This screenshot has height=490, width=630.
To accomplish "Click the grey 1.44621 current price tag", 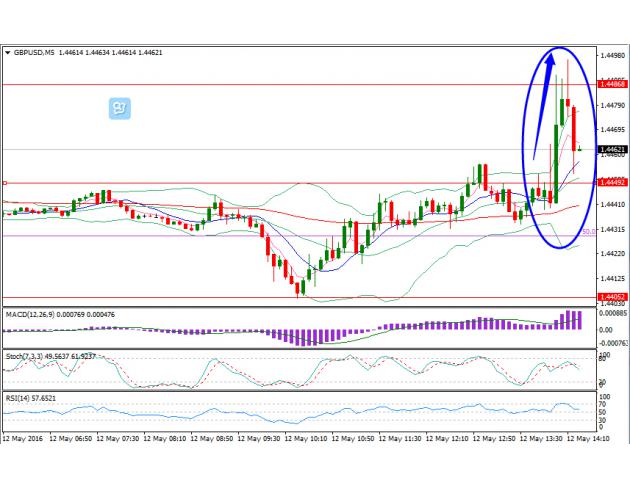I will [611, 150].
